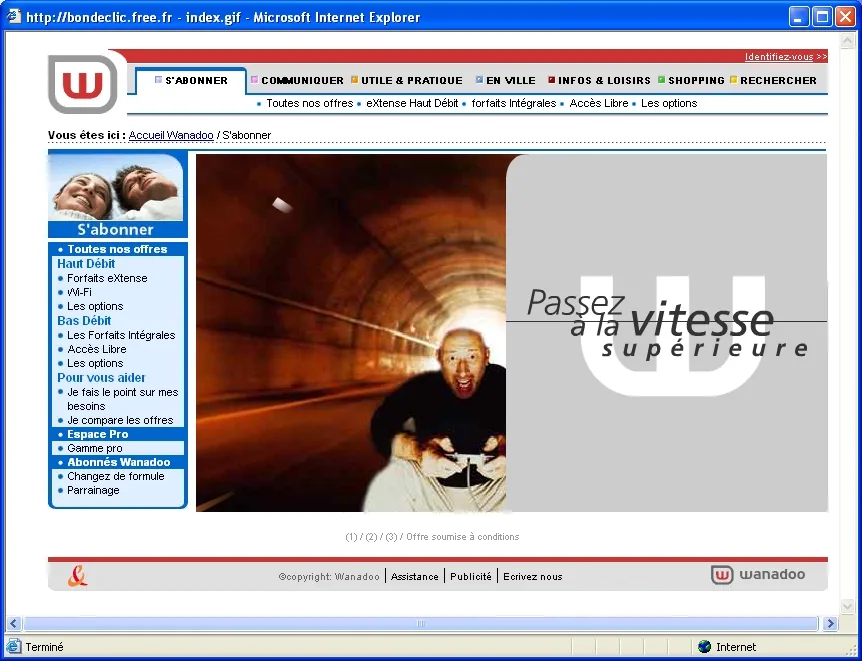Click the copyright Wanadoo text in footer
Screen dimensions: 862x661
pyautogui.click(x=329, y=576)
